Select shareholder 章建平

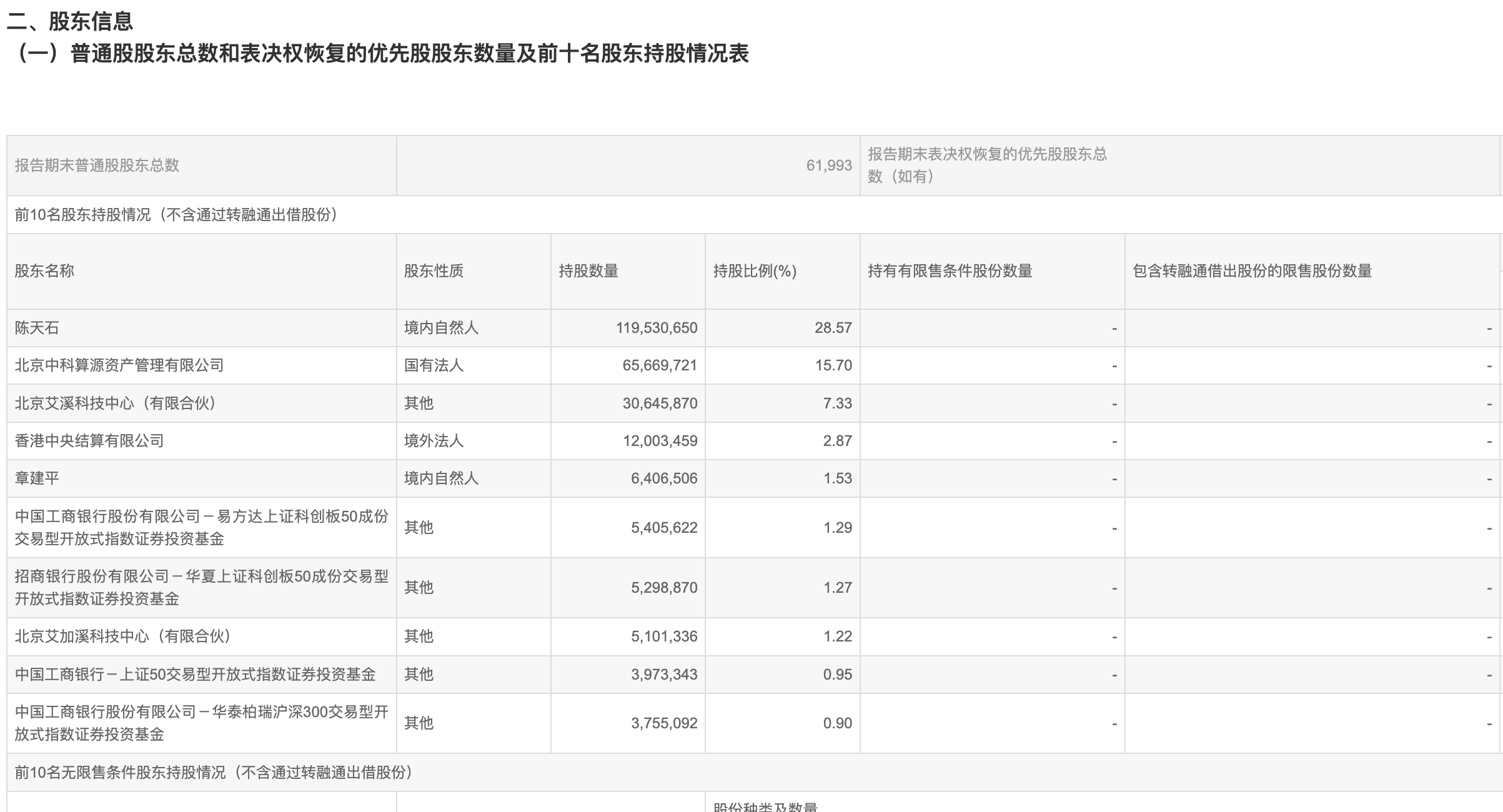coord(37,478)
